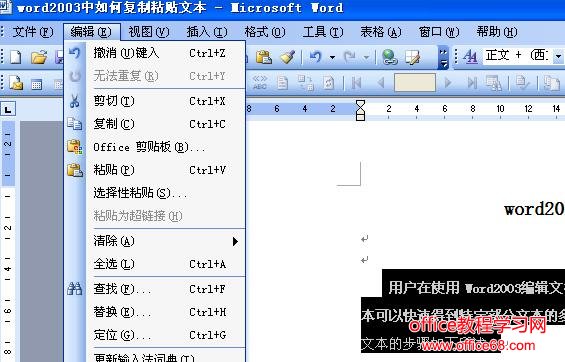Click the format painter brush icon

click(288, 57)
